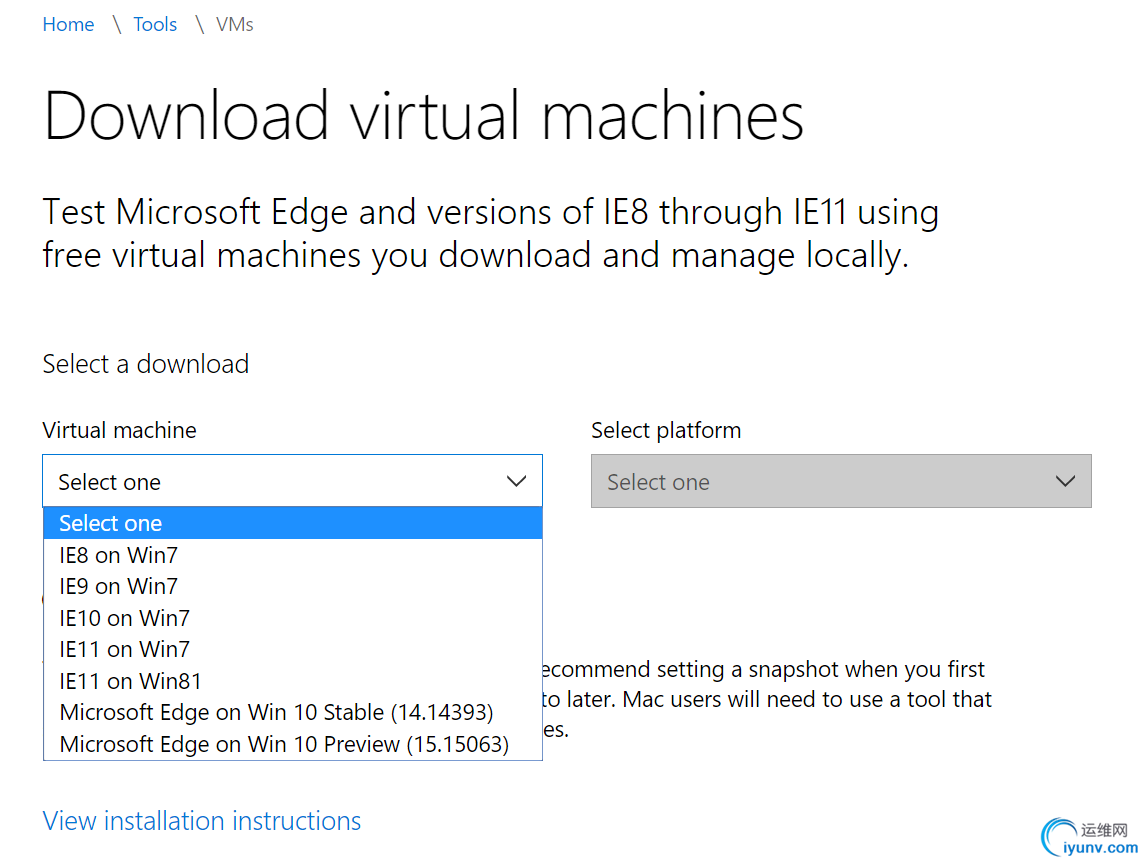Choose IE11 on Win7 option

pos(124,649)
